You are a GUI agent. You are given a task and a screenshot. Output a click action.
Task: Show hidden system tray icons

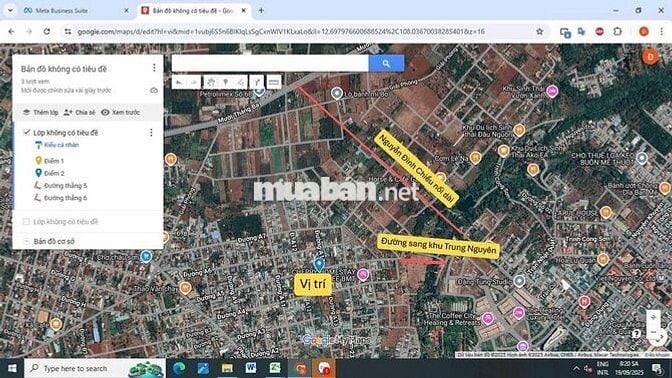[x=576, y=368]
